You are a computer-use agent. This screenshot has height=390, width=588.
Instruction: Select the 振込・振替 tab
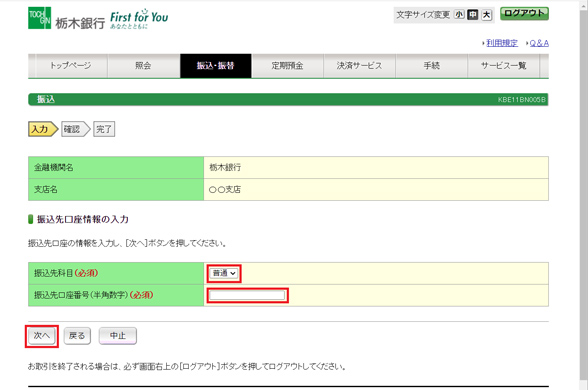click(216, 66)
